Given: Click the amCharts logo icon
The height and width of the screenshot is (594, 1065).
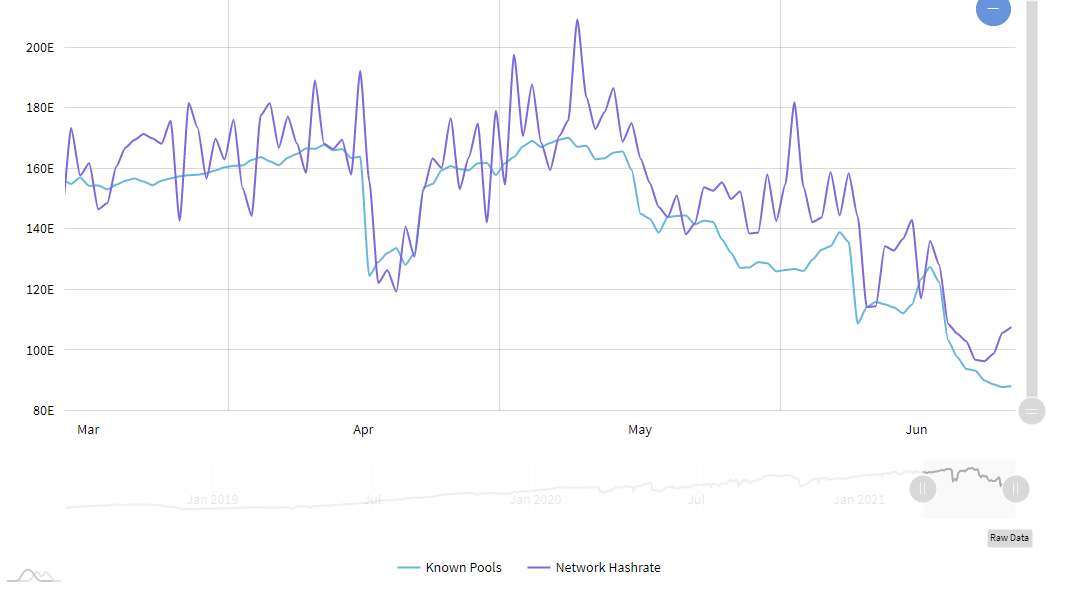Looking at the screenshot, I should [34, 575].
